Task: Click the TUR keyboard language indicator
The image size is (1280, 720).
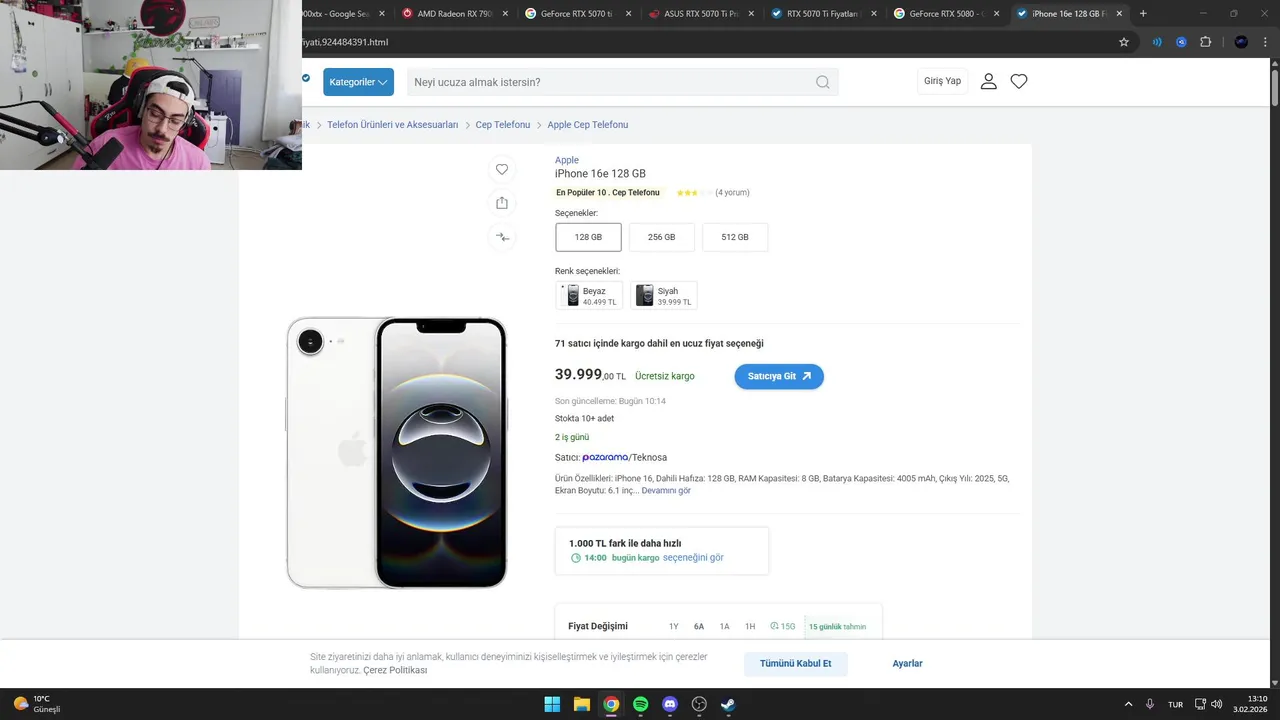Action: point(1176,704)
